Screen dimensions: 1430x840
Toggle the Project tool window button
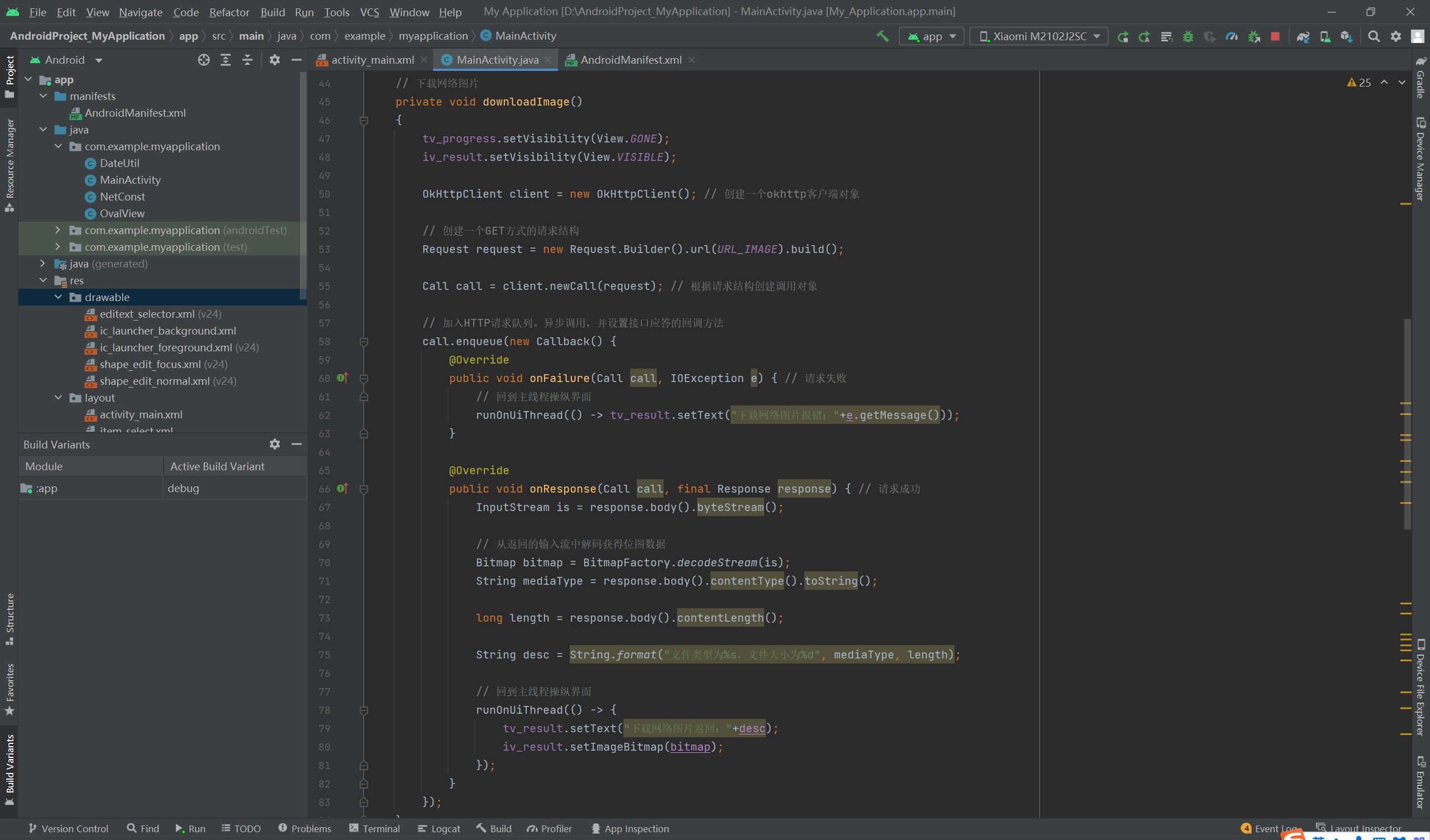click(x=9, y=75)
